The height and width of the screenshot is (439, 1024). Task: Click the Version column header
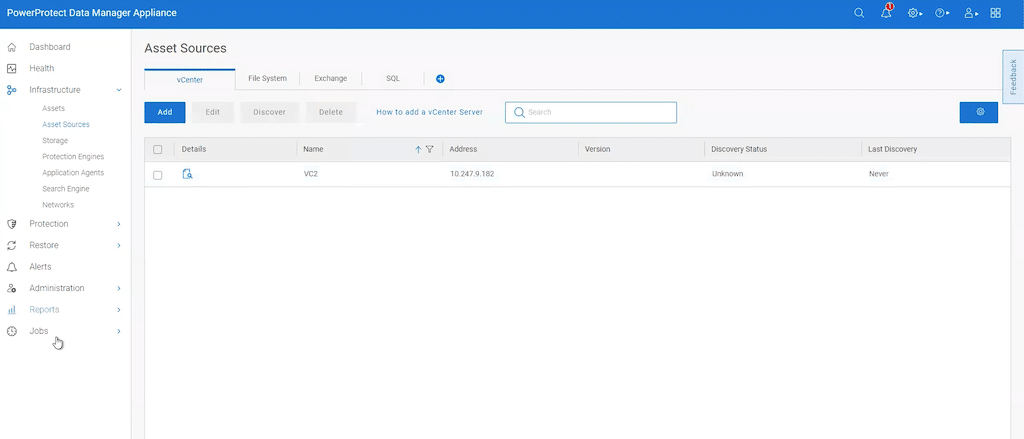(x=598, y=150)
